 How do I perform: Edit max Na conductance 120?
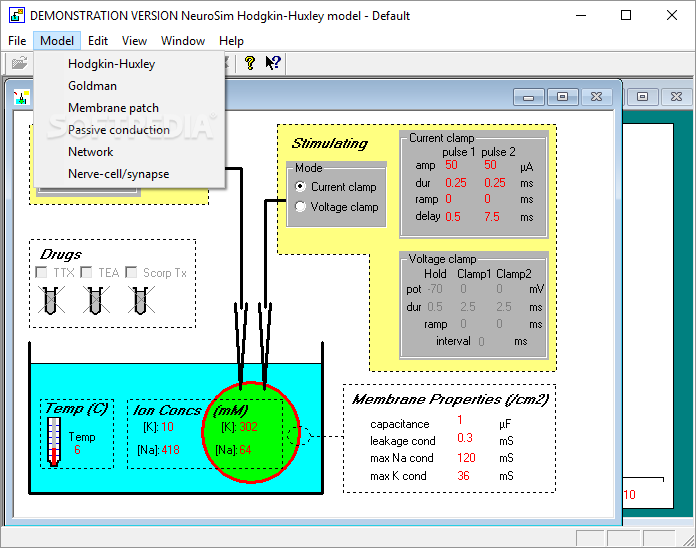pyautogui.click(x=466, y=458)
